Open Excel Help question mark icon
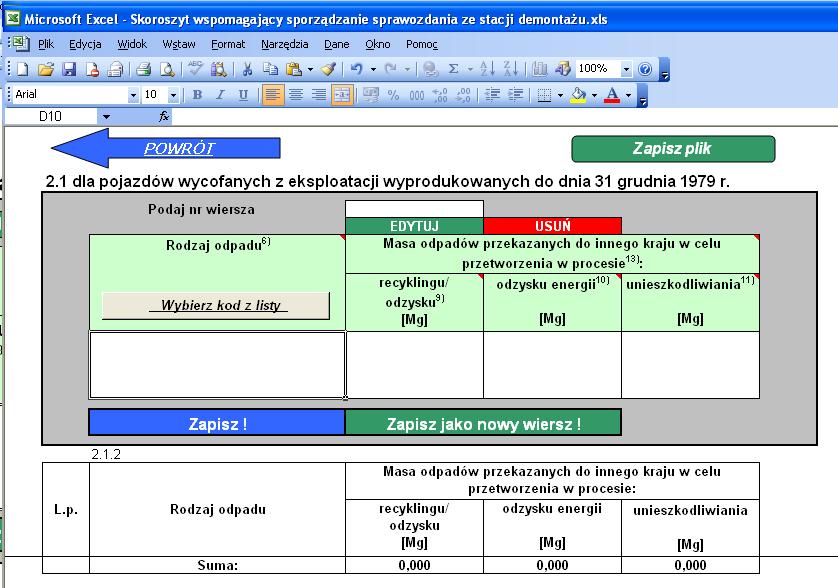 pos(645,69)
